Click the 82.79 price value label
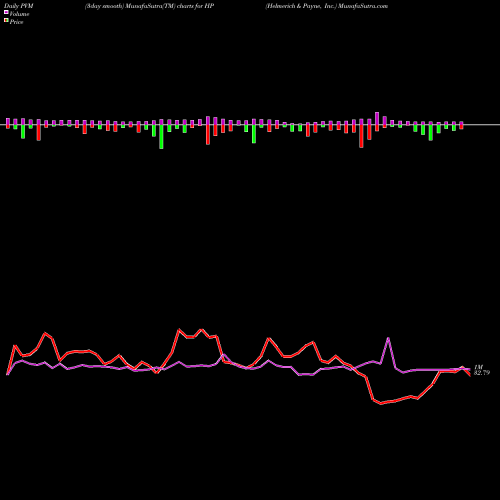The image size is (500, 500). tap(482, 373)
